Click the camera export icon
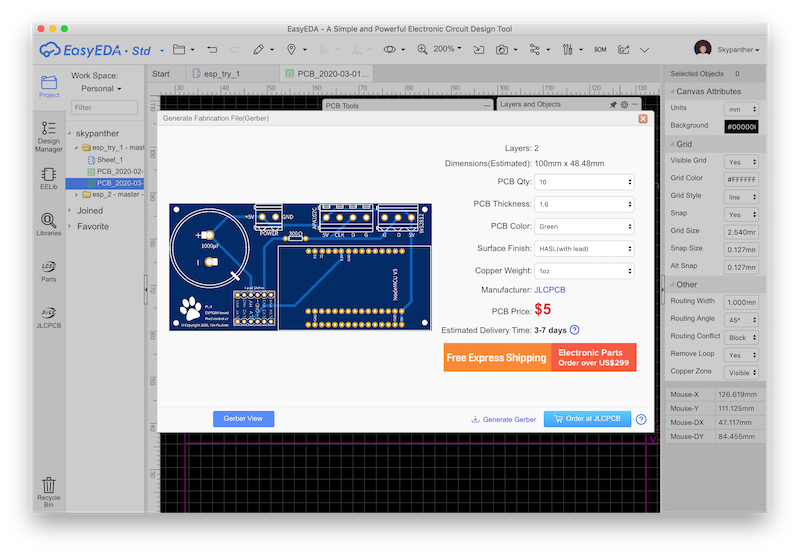The image size is (800, 556). coord(502,49)
